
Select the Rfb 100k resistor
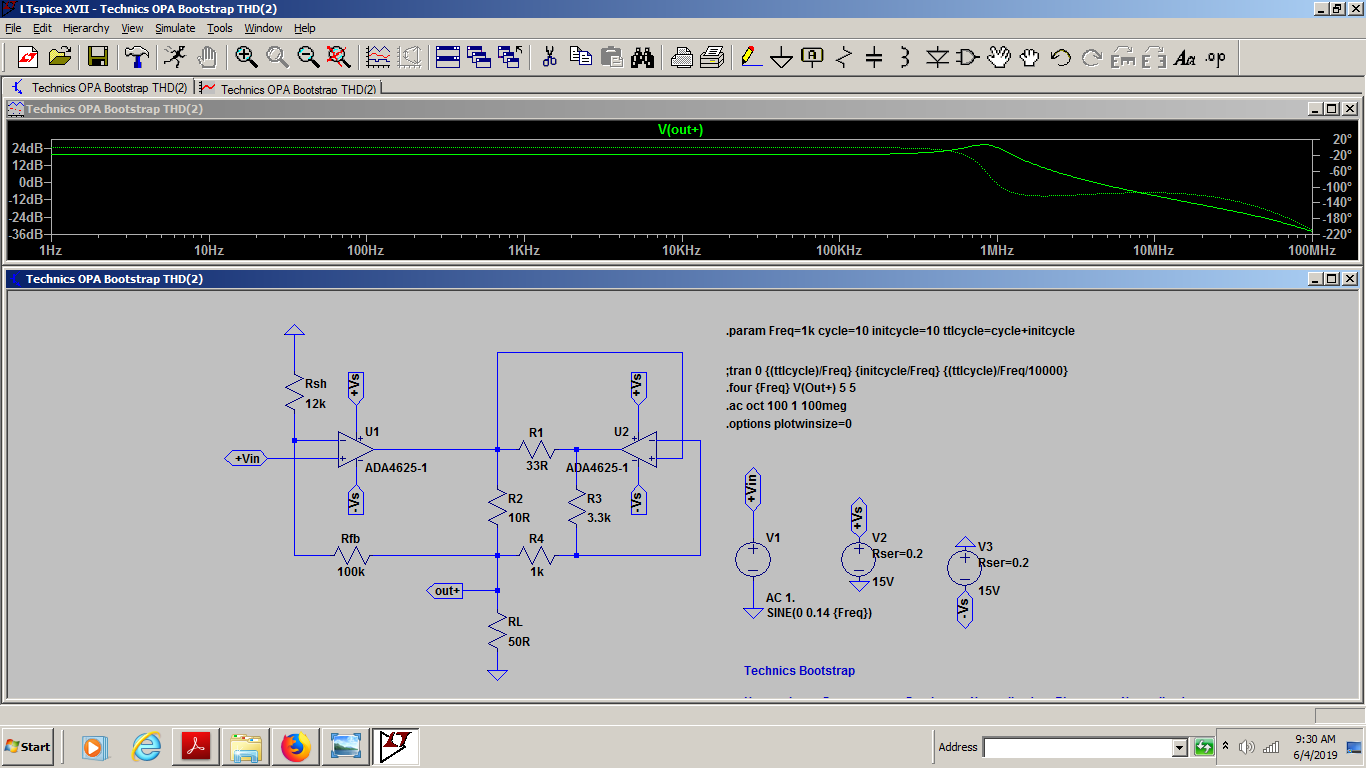(352, 554)
